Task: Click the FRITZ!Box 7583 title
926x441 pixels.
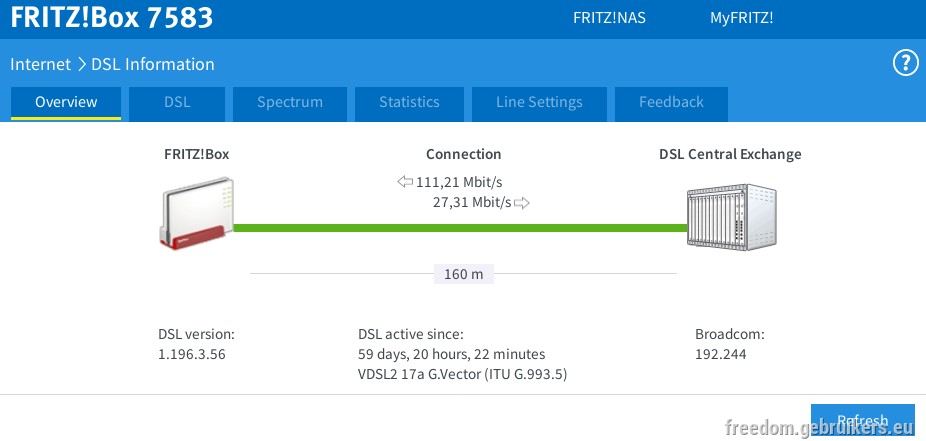Action: click(x=112, y=17)
